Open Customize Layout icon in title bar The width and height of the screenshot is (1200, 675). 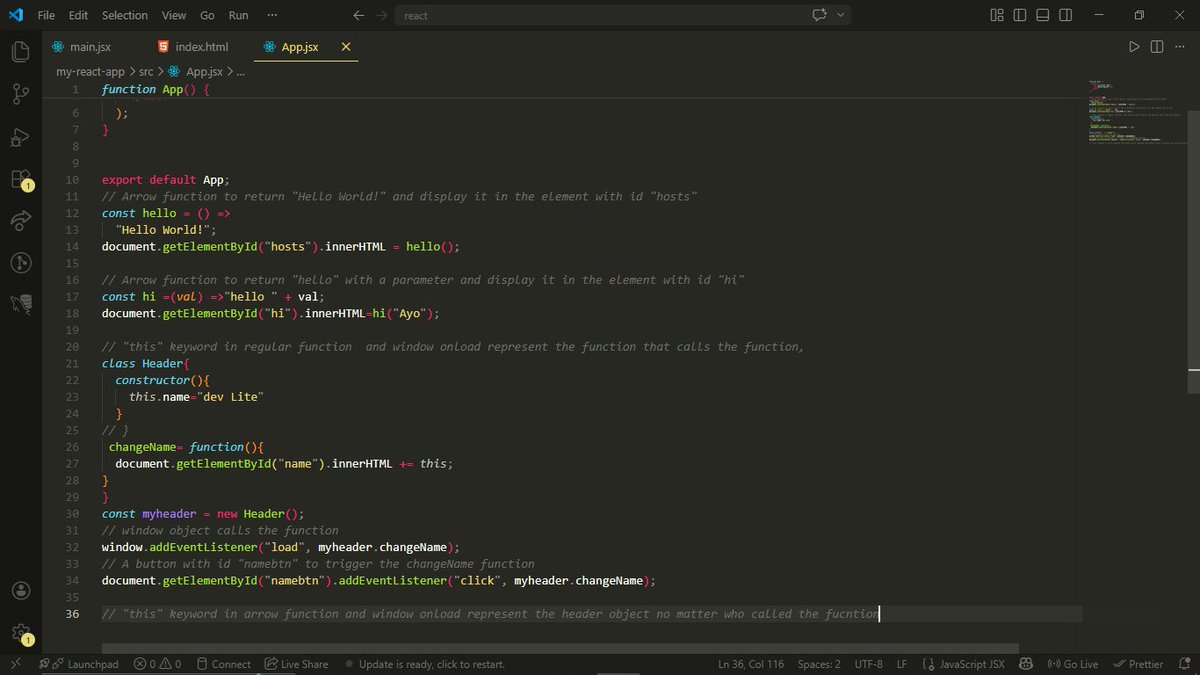pos(997,15)
